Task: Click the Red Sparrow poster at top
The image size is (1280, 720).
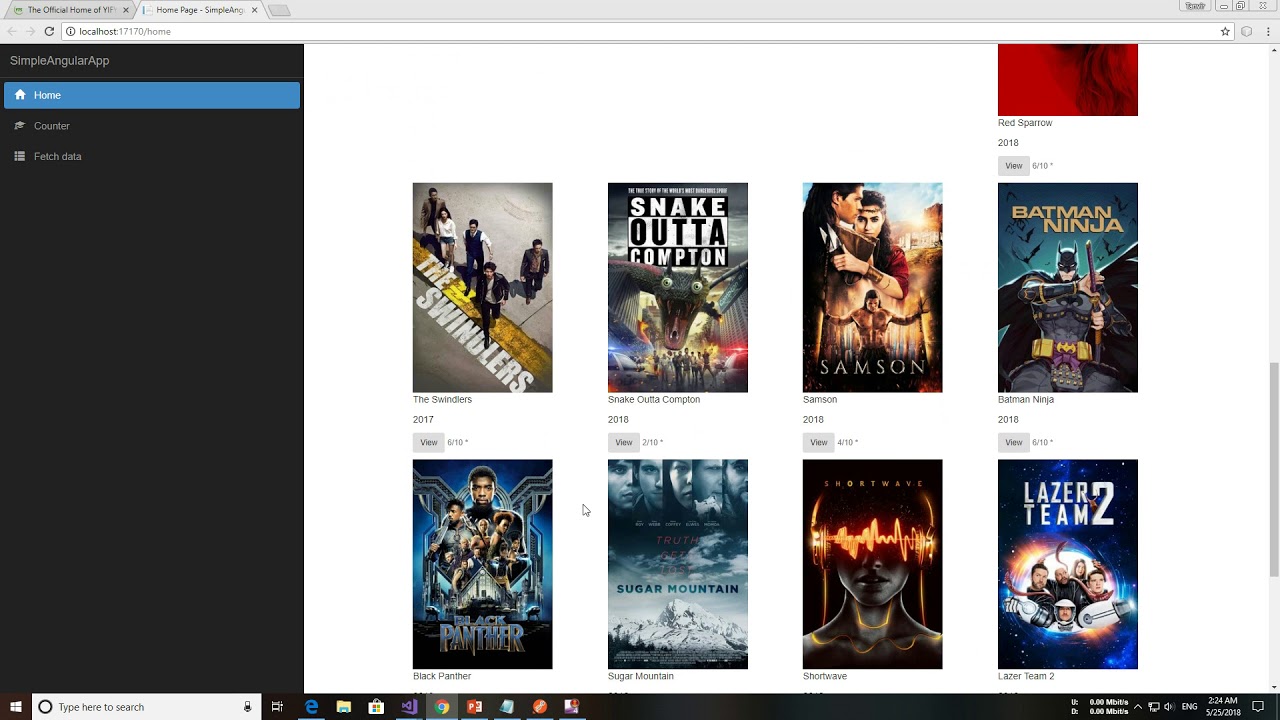Action: pos(1067,80)
